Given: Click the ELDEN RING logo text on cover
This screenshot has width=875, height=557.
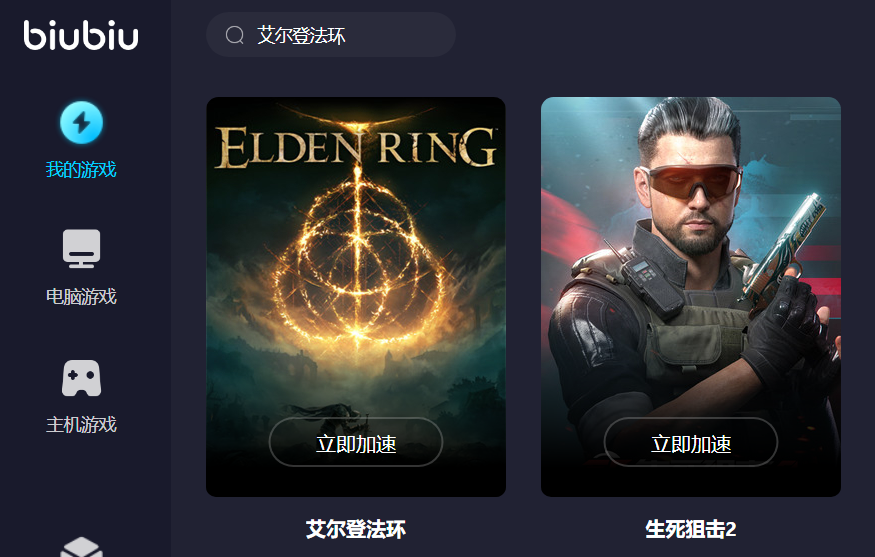Looking at the screenshot, I should (355, 146).
